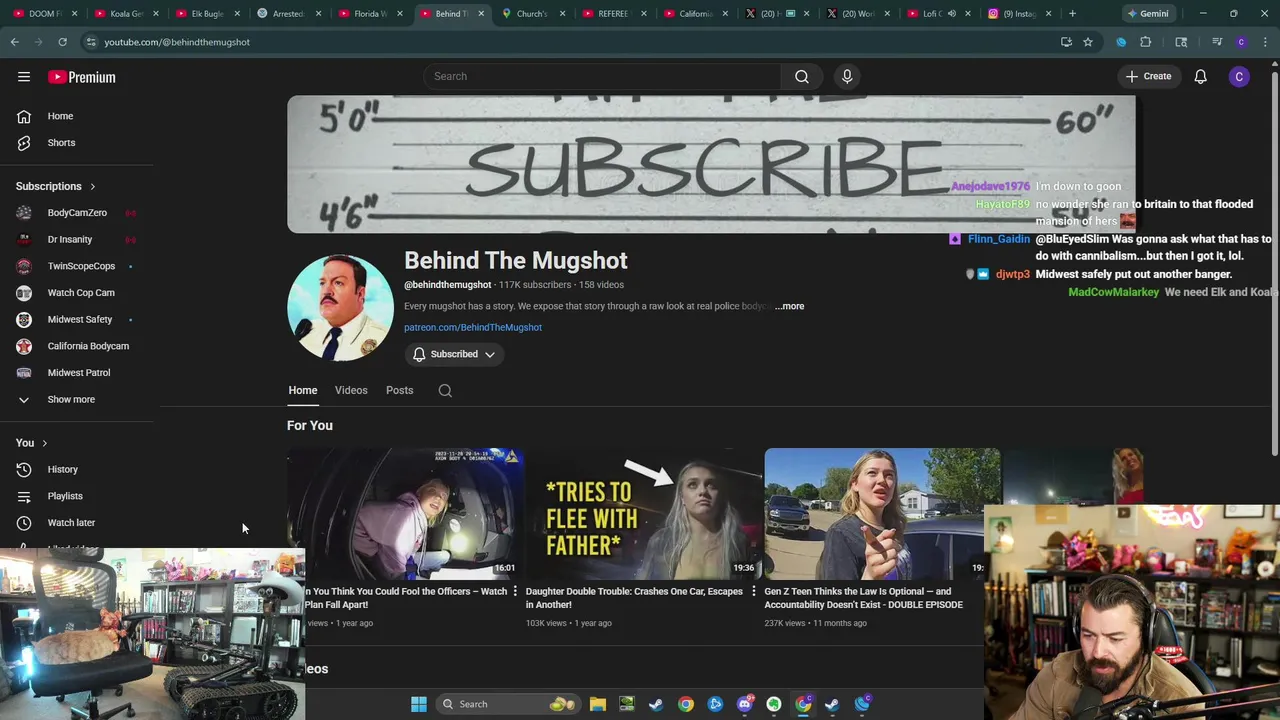Open the Chrome three-dot menu
The image size is (1280, 720).
point(1266,42)
